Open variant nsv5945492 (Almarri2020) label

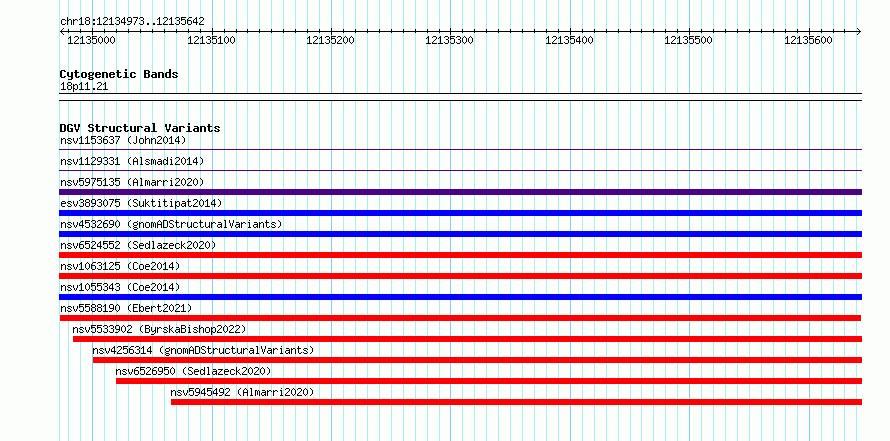(x=242, y=392)
